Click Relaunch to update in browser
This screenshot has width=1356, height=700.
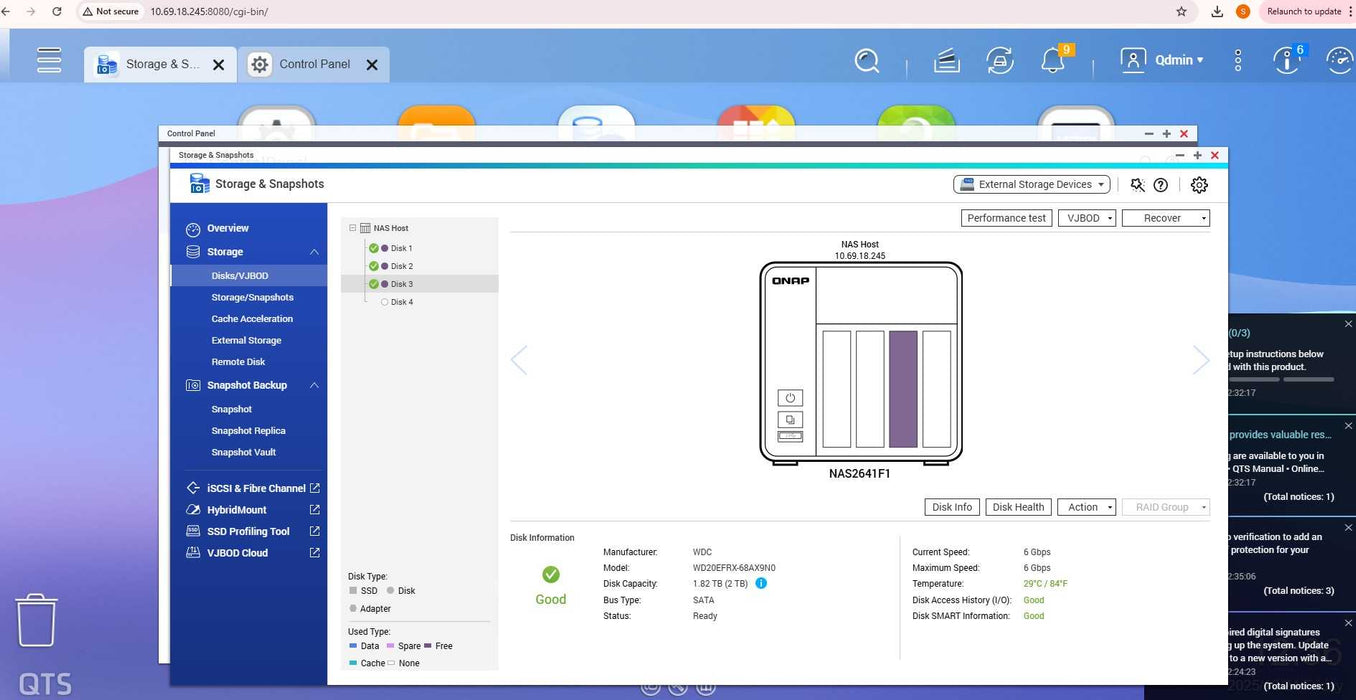click(1305, 11)
